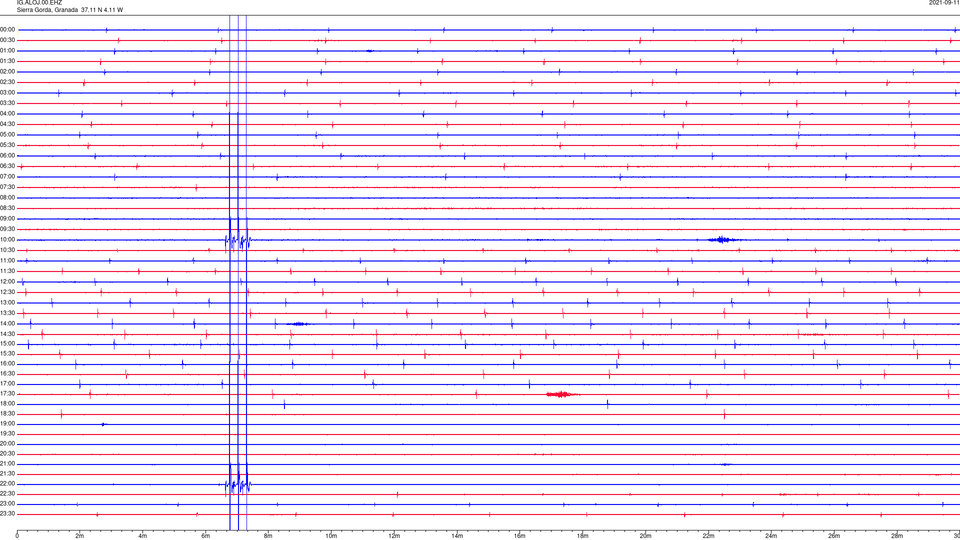
Task: Select the 14:00 trace time label
Action: coord(7,323)
